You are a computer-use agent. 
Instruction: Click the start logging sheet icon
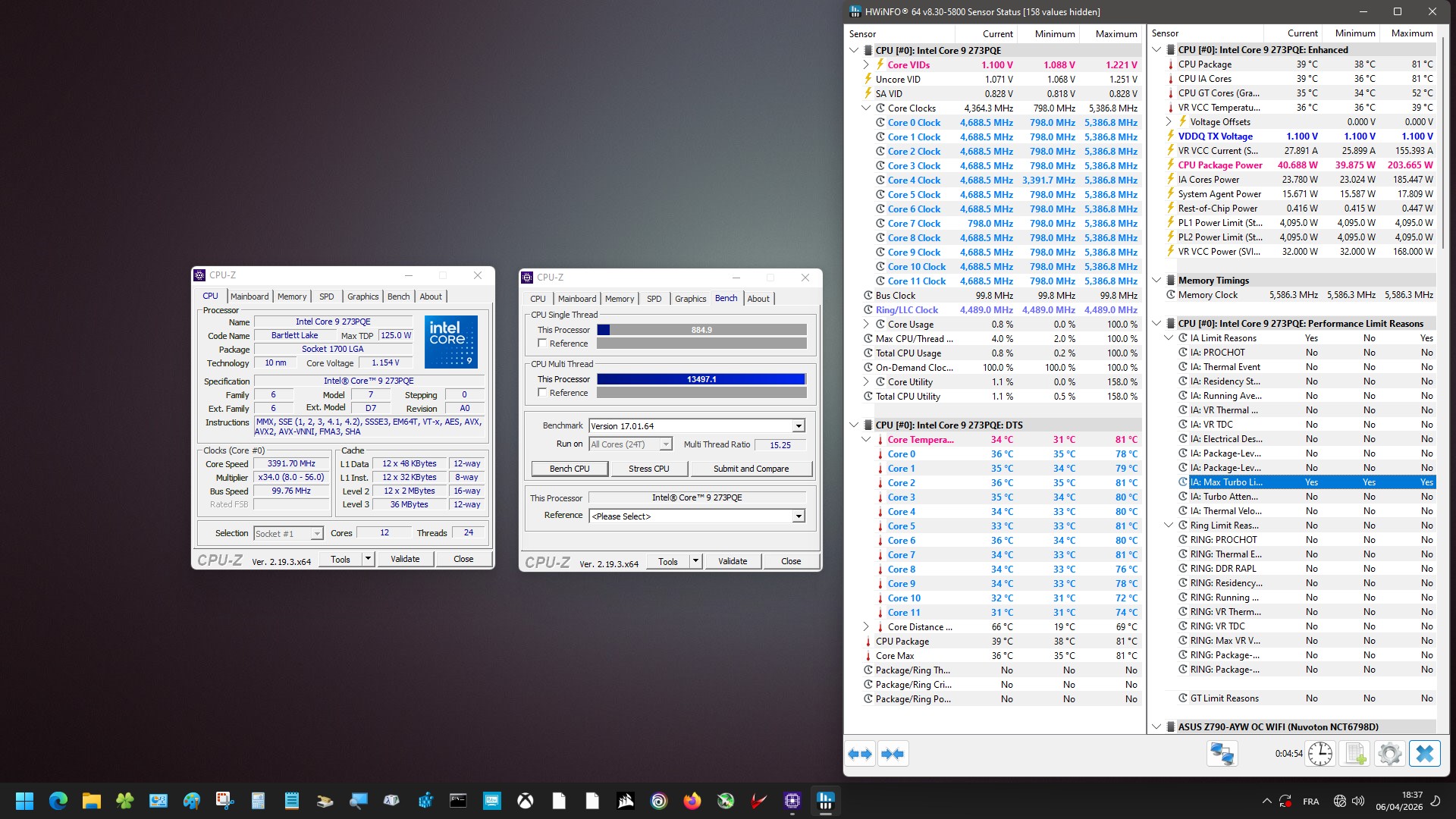1355,754
